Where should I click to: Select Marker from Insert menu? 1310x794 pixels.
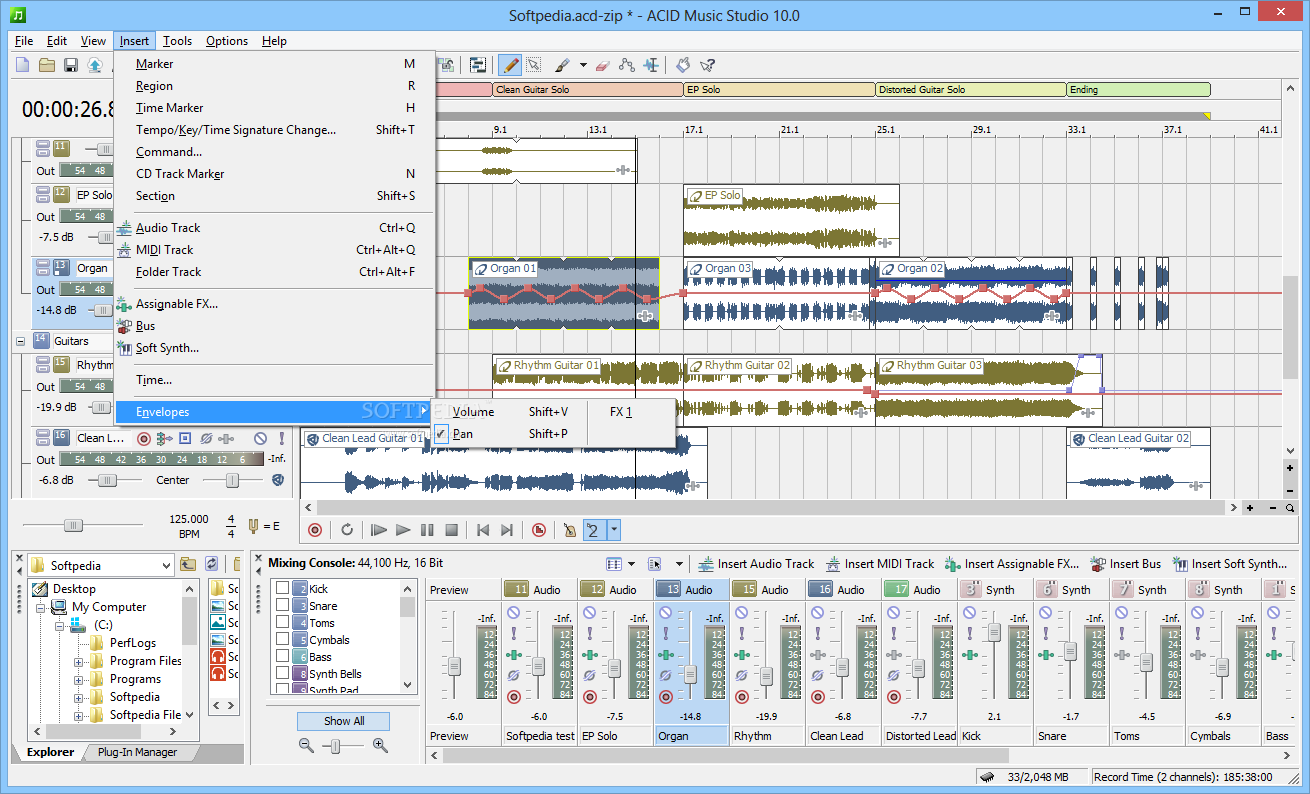coord(274,64)
